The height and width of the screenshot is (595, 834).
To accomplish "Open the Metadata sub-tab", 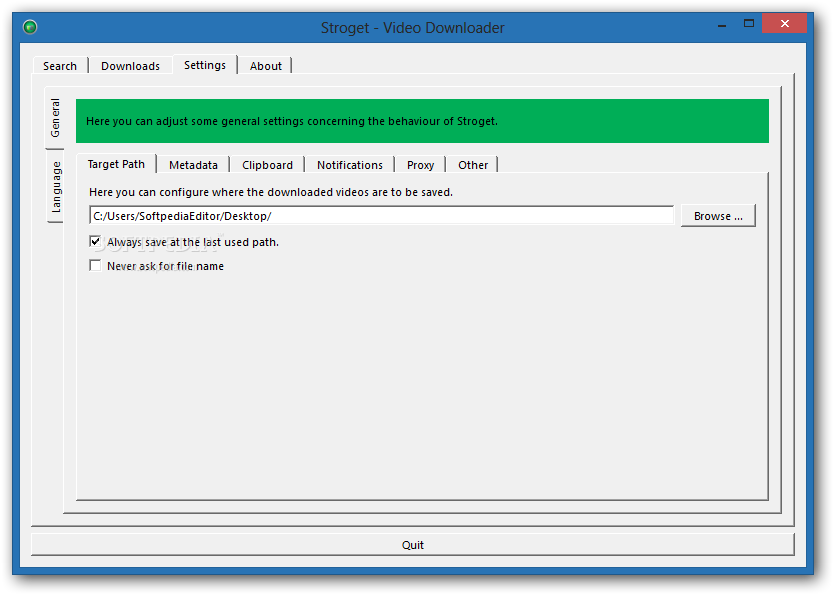I will pyautogui.click(x=193, y=165).
